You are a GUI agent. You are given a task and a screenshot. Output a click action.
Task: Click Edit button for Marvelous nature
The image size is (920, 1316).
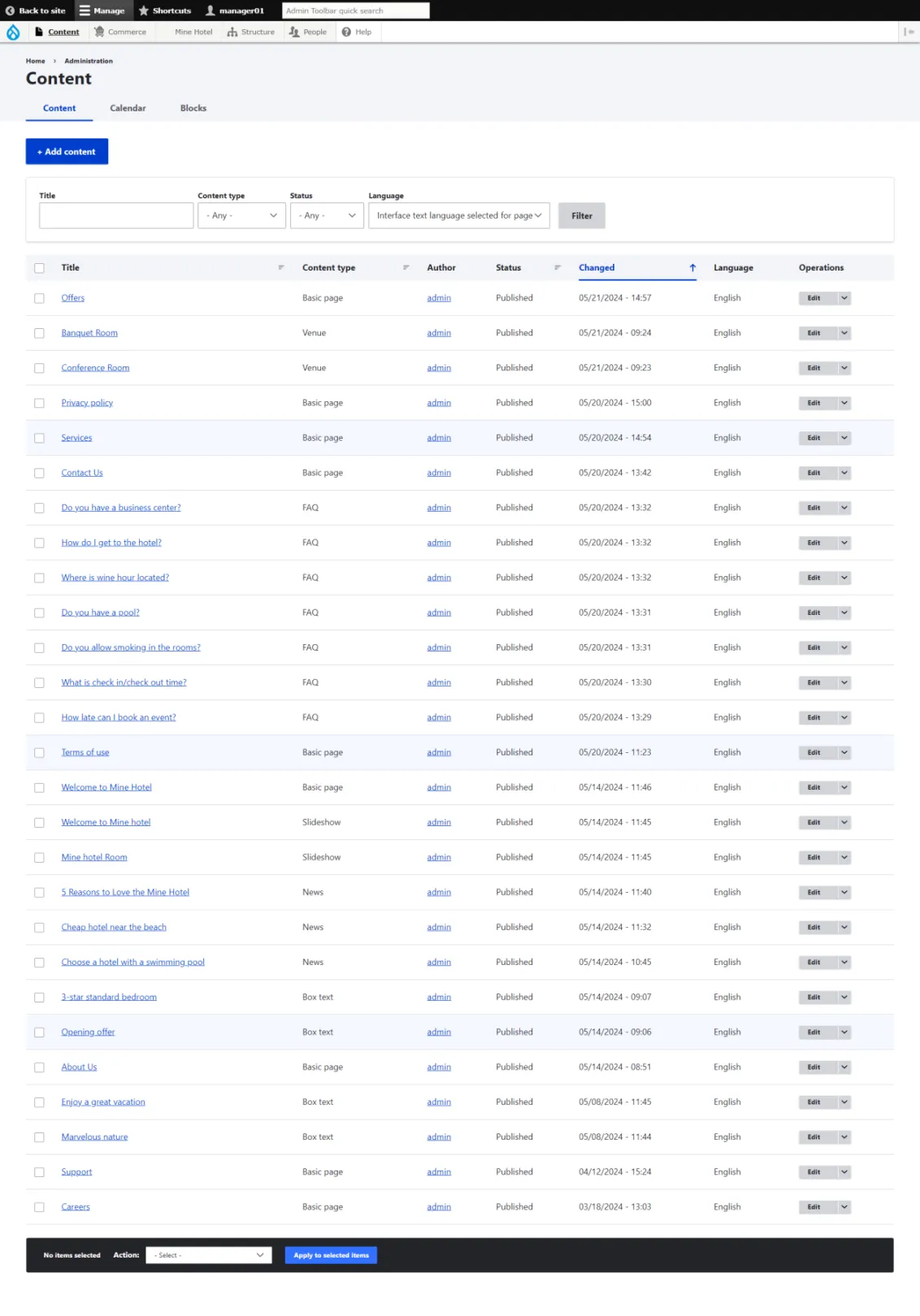[x=817, y=1137]
